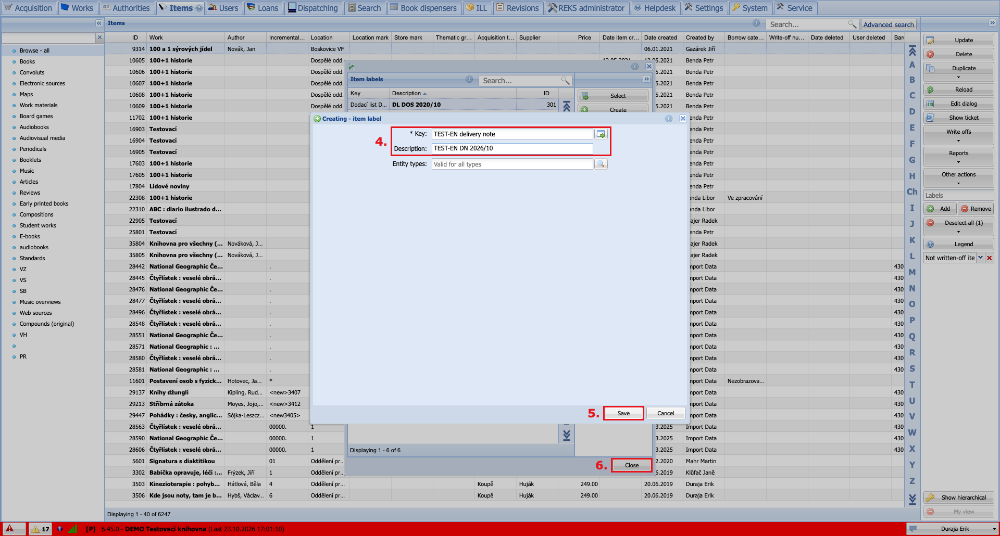Screen dimensions: 1000x536
Task: Click Cancel in Creating dialog
Action: pyautogui.click(x=665, y=413)
